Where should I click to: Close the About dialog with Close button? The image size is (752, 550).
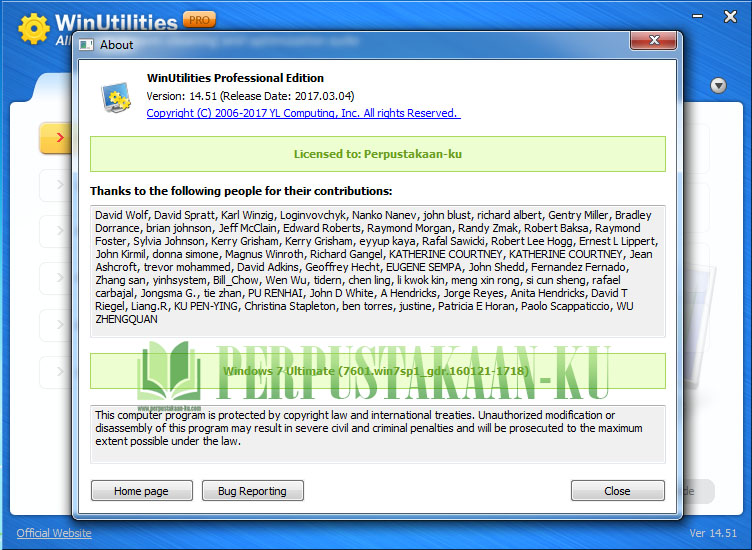[x=617, y=491]
